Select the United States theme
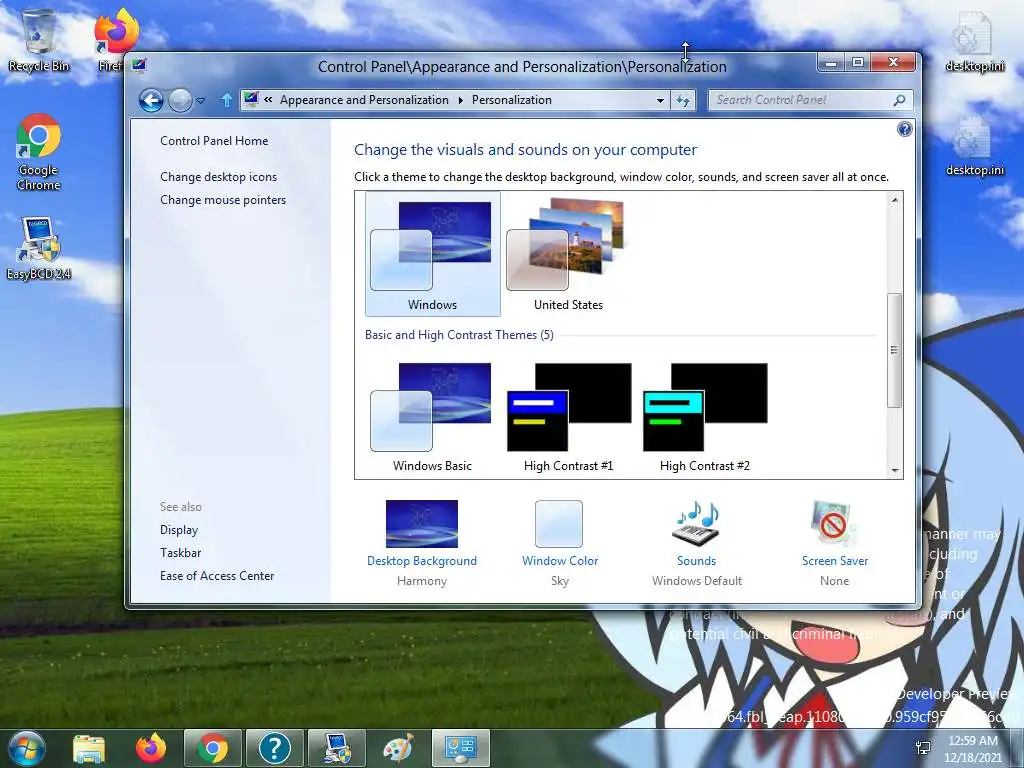This screenshot has width=1024, height=768. tap(568, 254)
